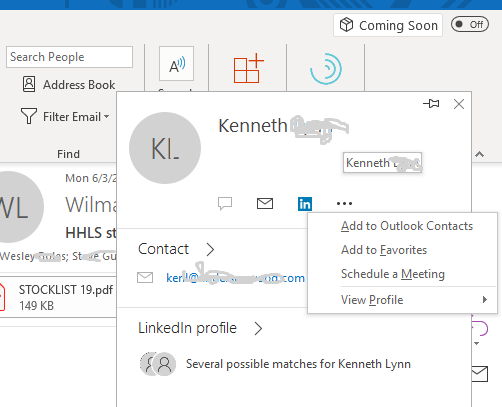Choose Add to Favorites

point(384,250)
